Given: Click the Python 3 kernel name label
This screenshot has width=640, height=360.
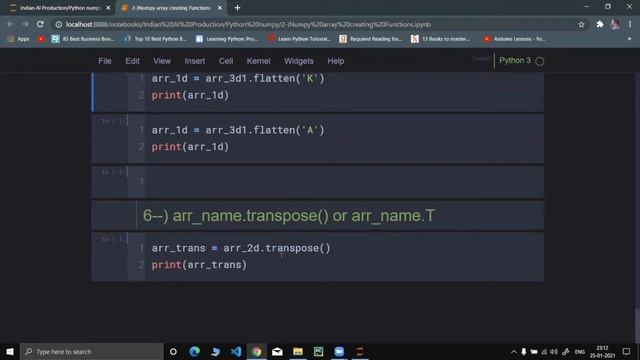Looking at the screenshot, I should 515,60.
